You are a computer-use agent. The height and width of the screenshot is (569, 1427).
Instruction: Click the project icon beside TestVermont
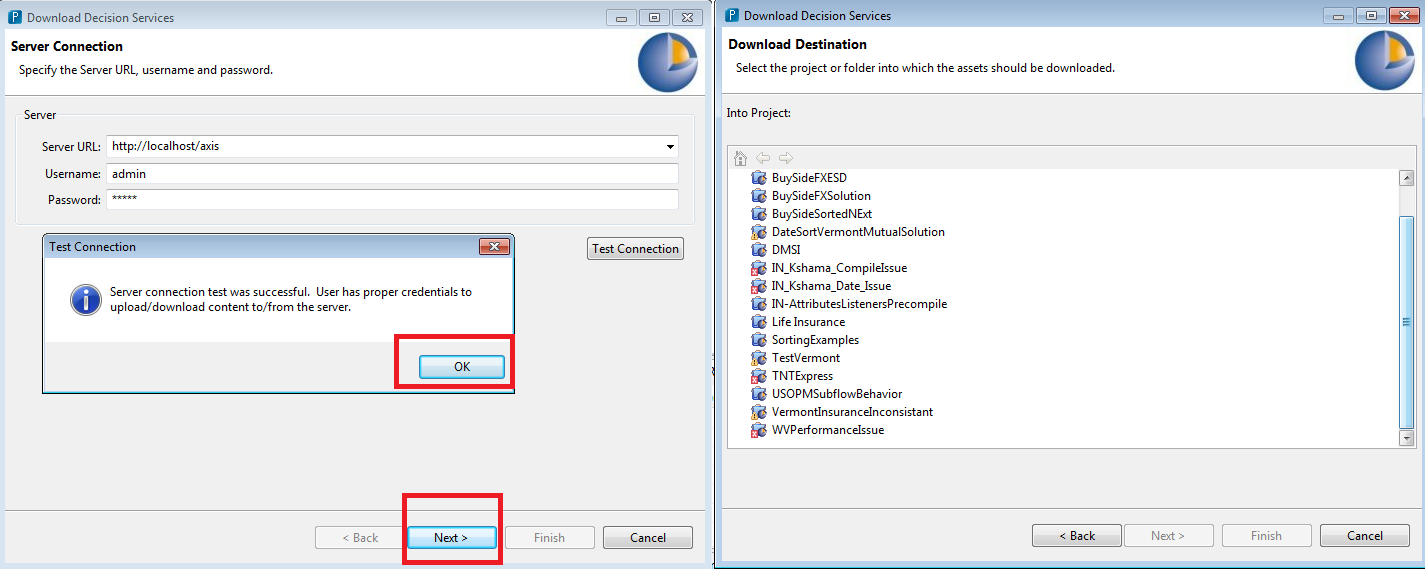pyautogui.click(x=759, y=358)
